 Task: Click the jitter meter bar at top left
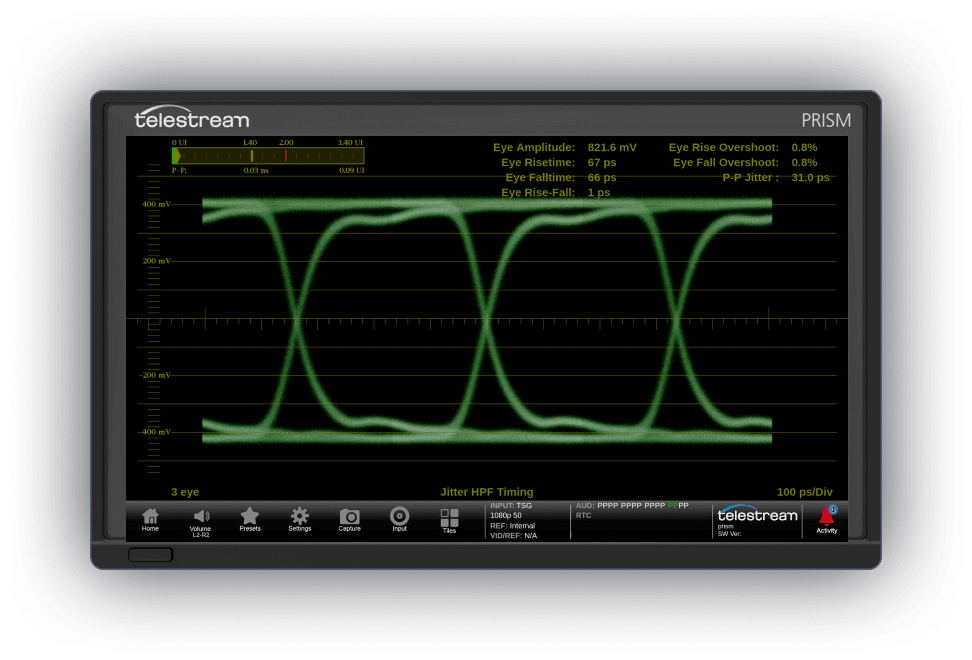(268, 156)
